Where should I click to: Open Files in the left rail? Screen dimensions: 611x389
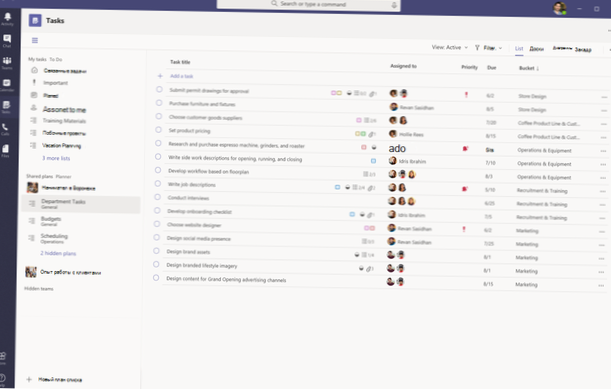5,151
